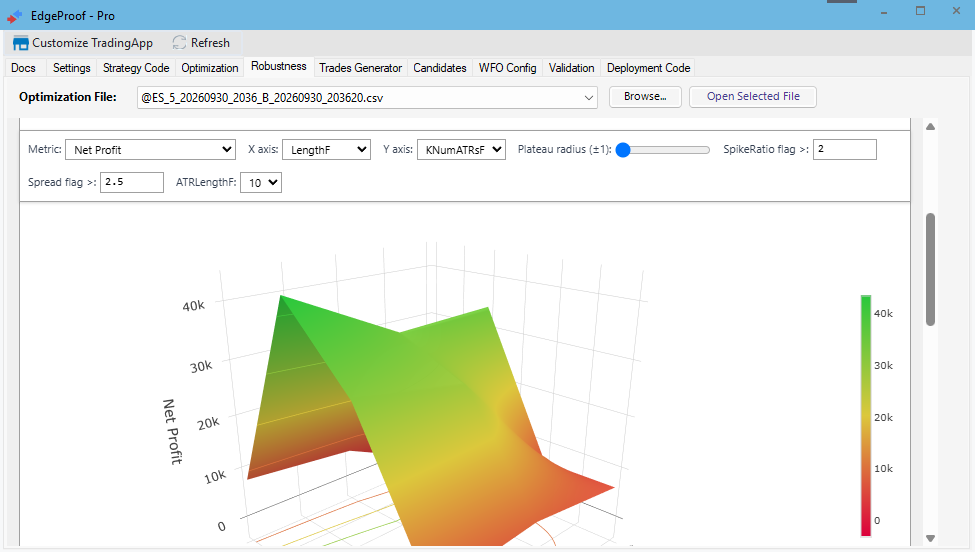975x552 pixels.
Task: Open the Y axis KNumATRsF dropdown
Action: 461,150
